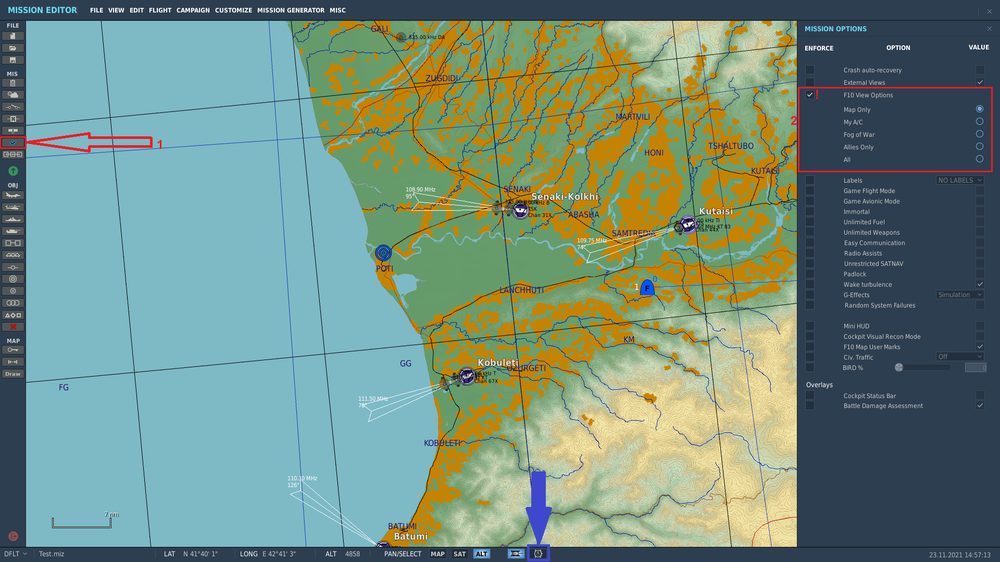Select the Fog of War radio button
This screenshot has width=1000, height=562.
[x=980, y=134]
